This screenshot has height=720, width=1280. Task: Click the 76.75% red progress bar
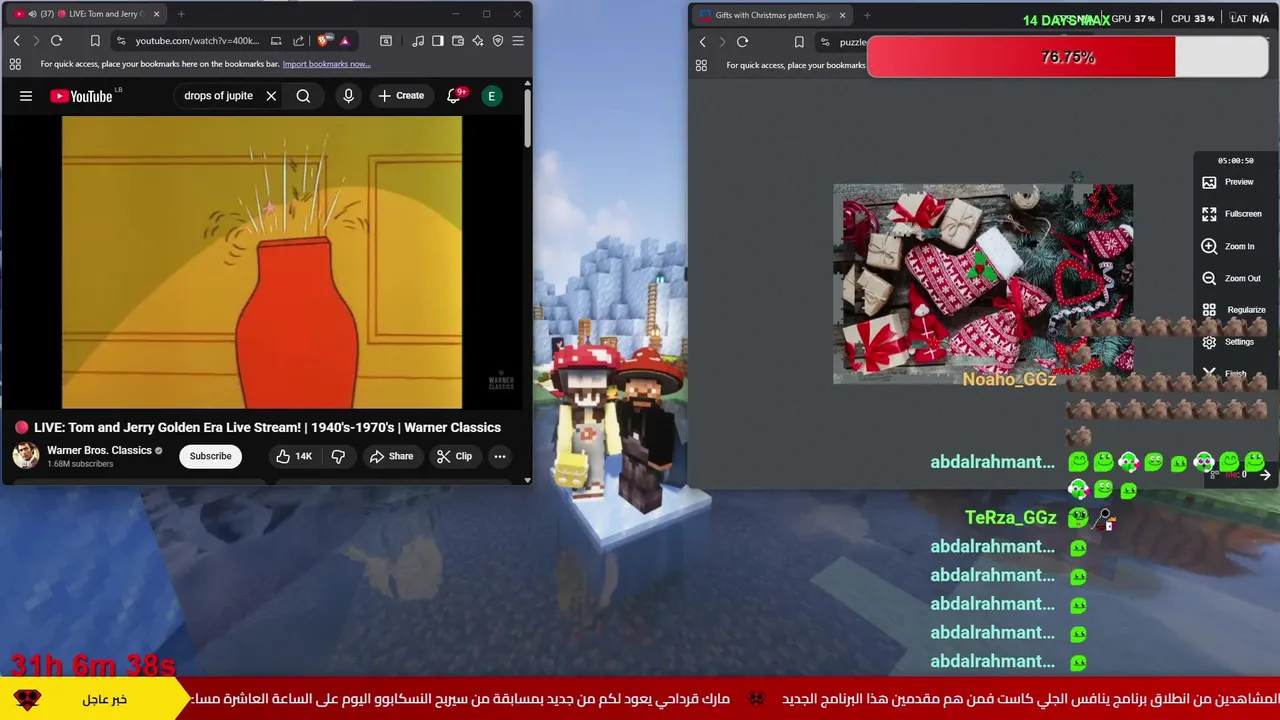click(x=1068, y=57)
